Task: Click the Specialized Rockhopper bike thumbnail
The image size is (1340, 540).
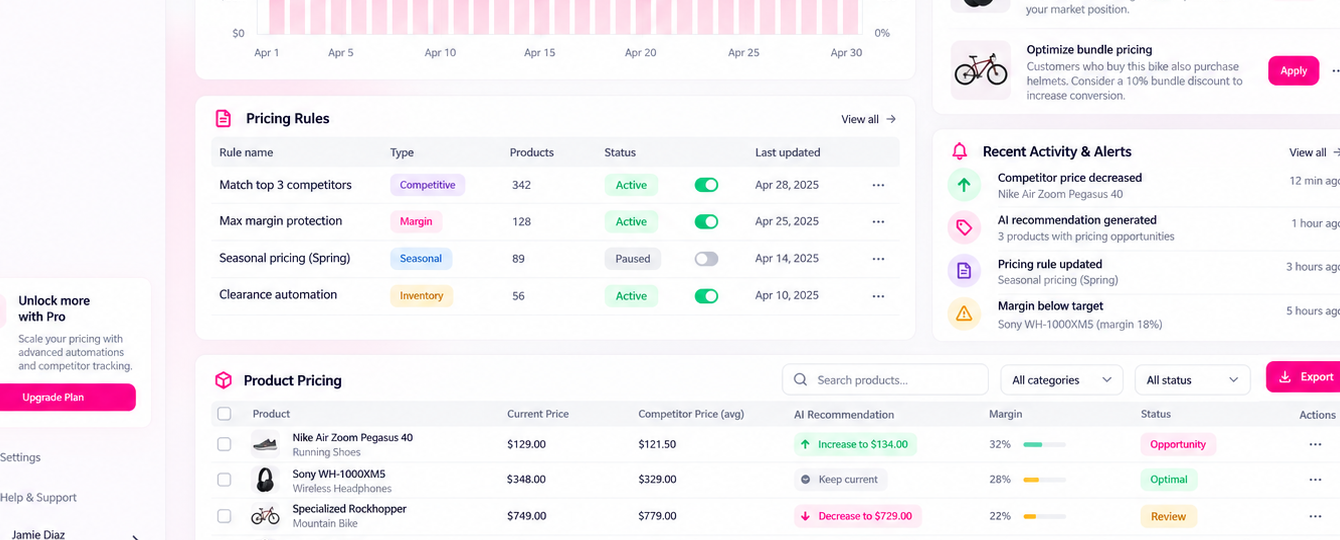Action: pos(265,516)
